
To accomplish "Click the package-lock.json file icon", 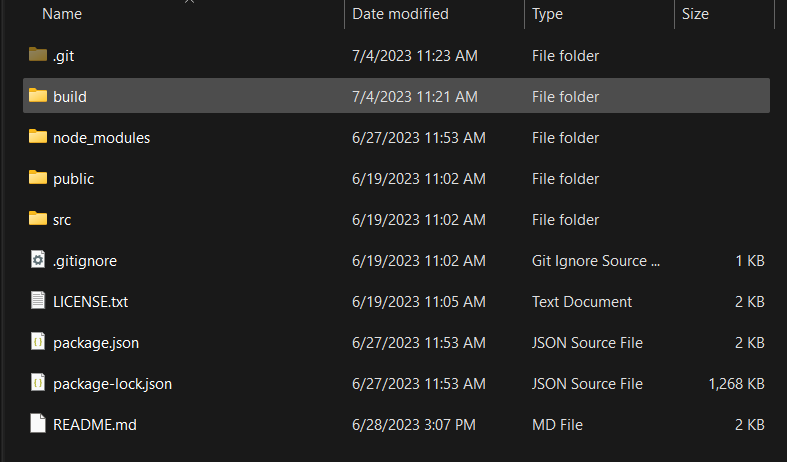I will pos(38,383).
